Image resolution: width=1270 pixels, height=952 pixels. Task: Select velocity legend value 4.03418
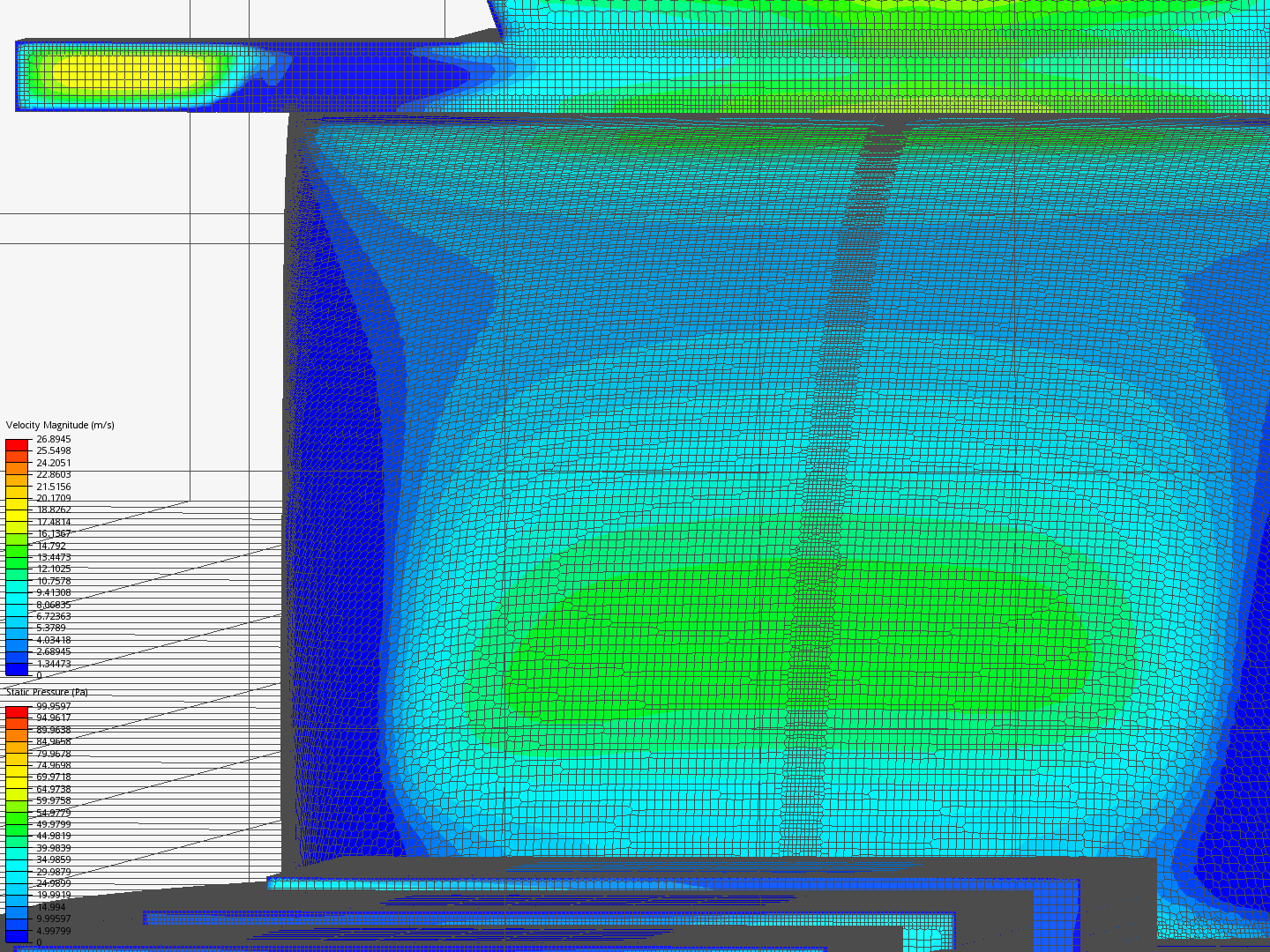pyautogui.click(x=54, y=640)
